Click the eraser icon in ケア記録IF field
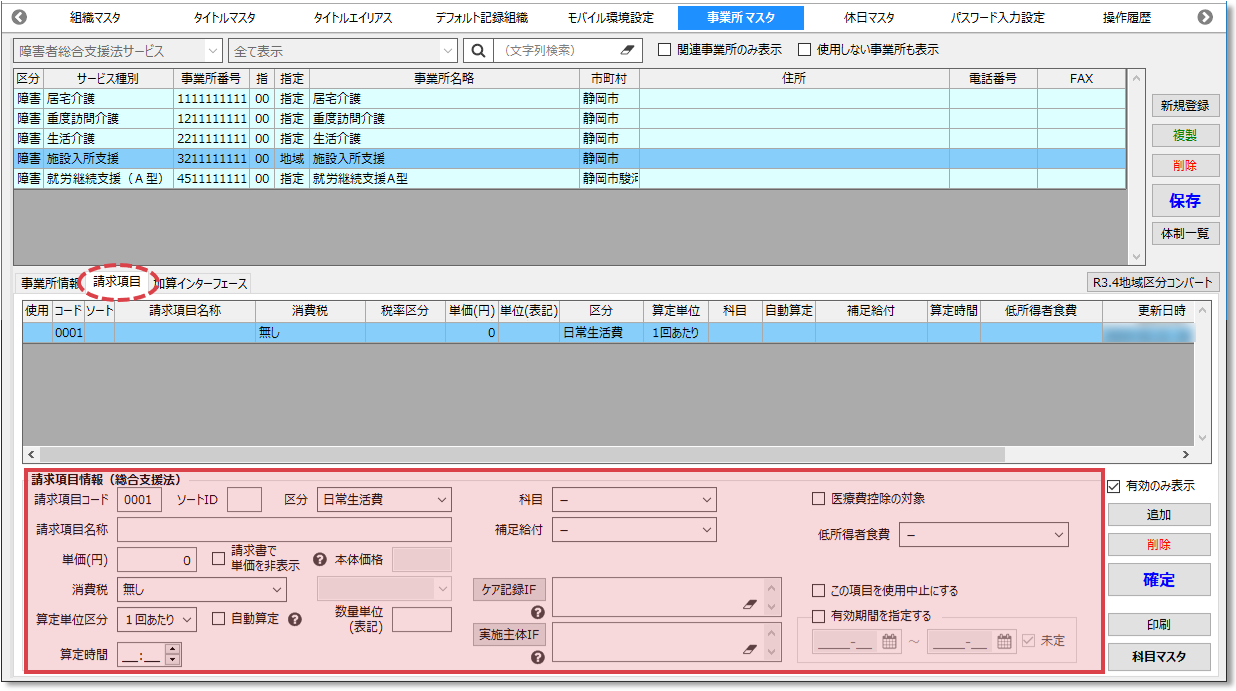The height and width of the screenshot is (691, 1236). (x=748, y=605)
